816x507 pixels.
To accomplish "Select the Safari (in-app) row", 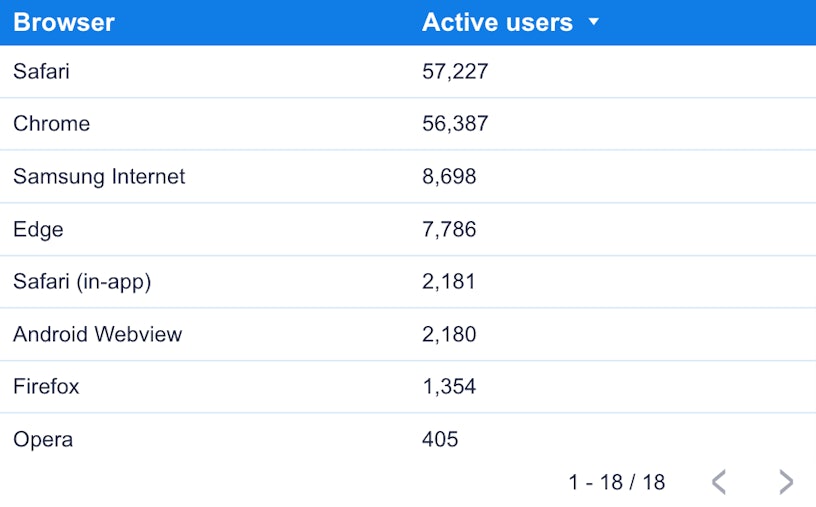I will pos(82,282).
